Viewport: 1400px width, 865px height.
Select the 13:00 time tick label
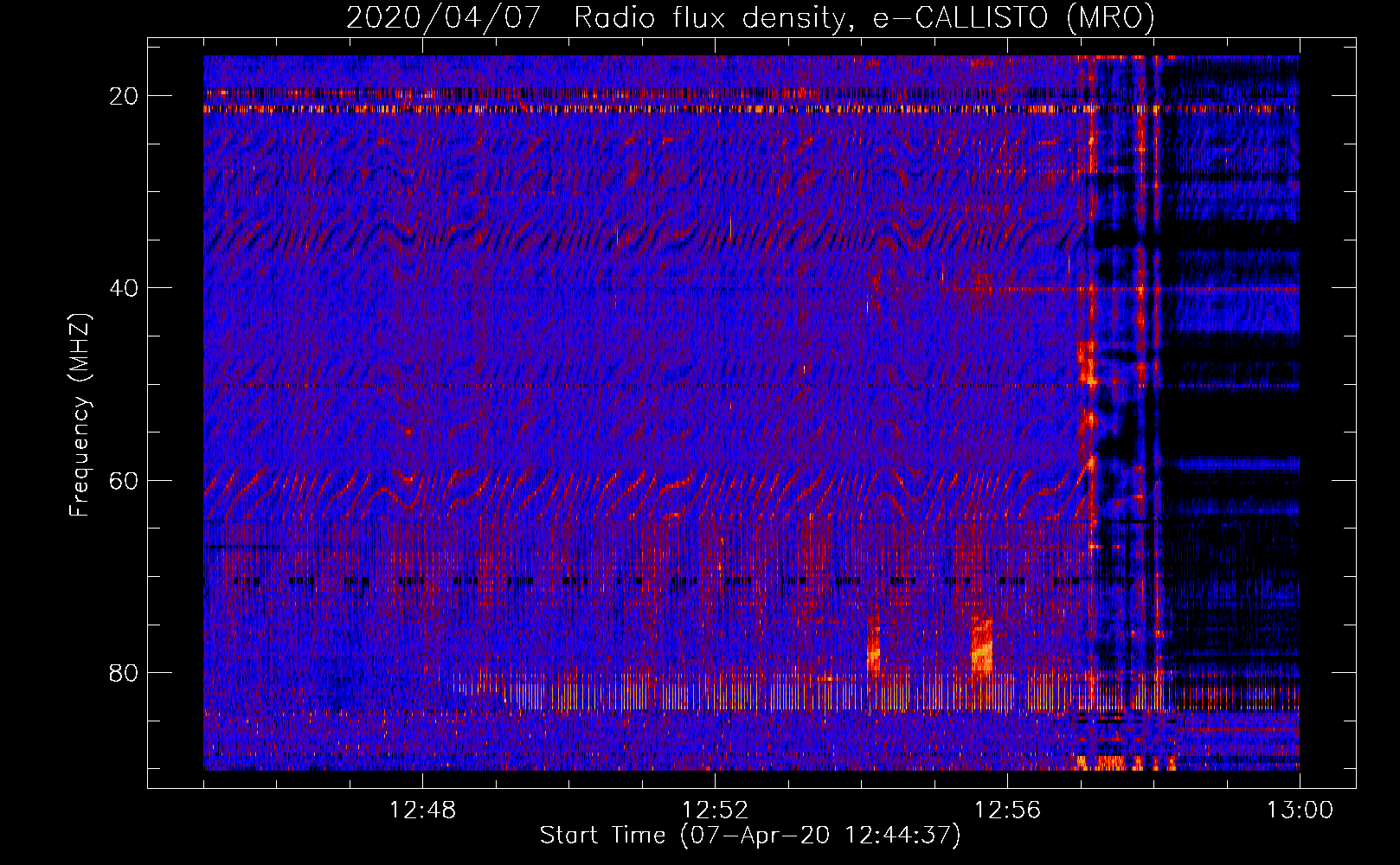coord(1300,811)
